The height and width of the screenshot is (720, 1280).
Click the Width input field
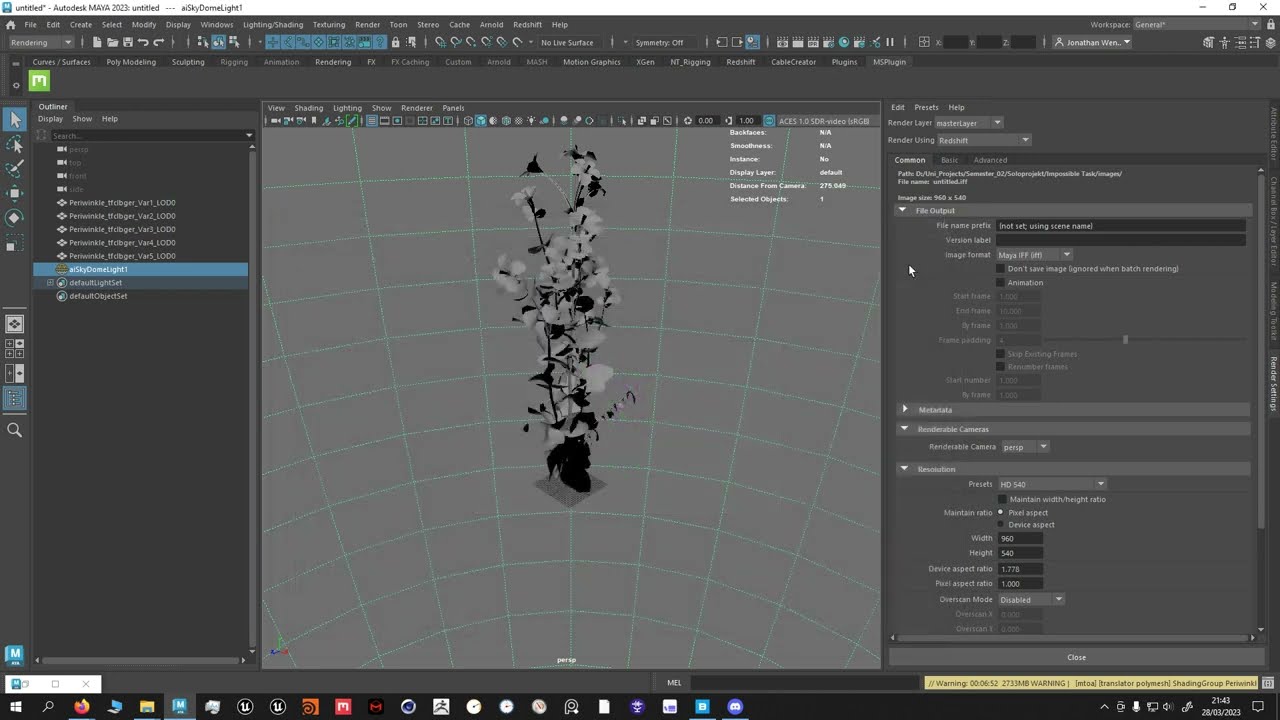1020,538
